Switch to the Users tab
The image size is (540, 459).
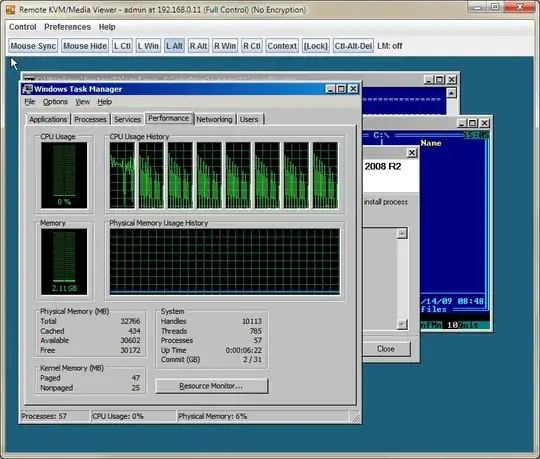249,119
